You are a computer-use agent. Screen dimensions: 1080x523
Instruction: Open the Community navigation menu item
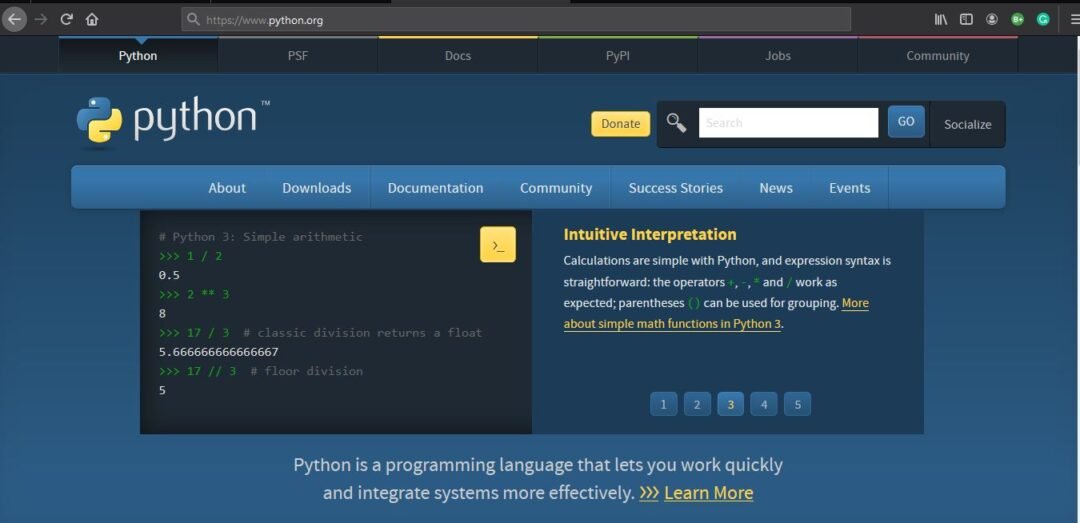click(556, 188)
